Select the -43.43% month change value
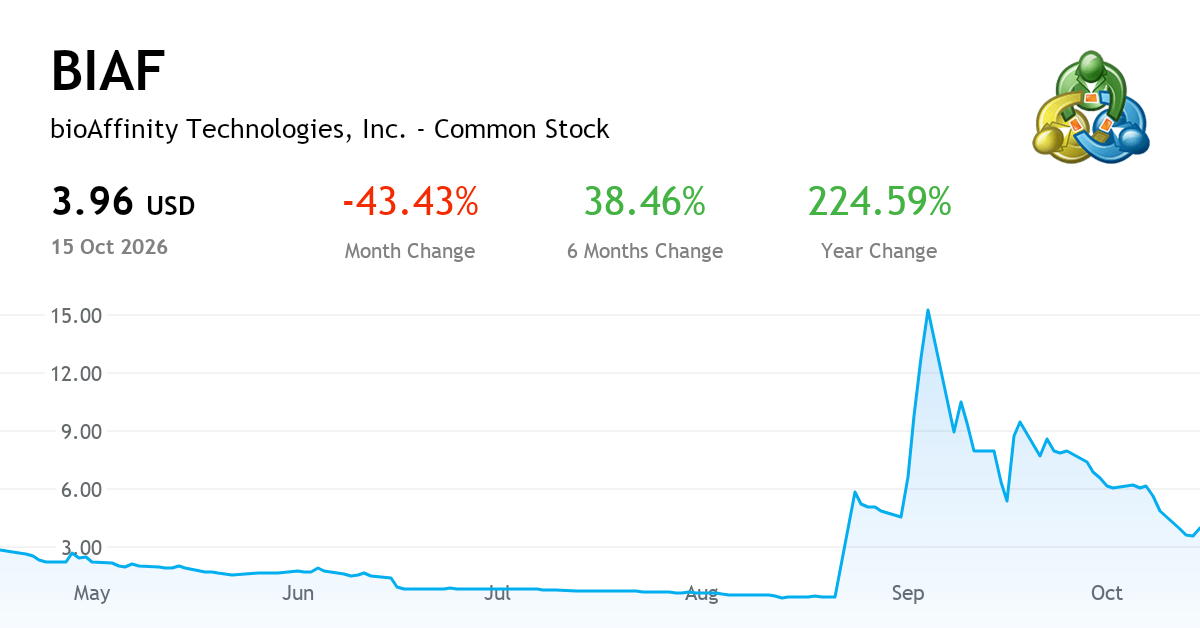The image size is (1200, 628). click(410, 202)
